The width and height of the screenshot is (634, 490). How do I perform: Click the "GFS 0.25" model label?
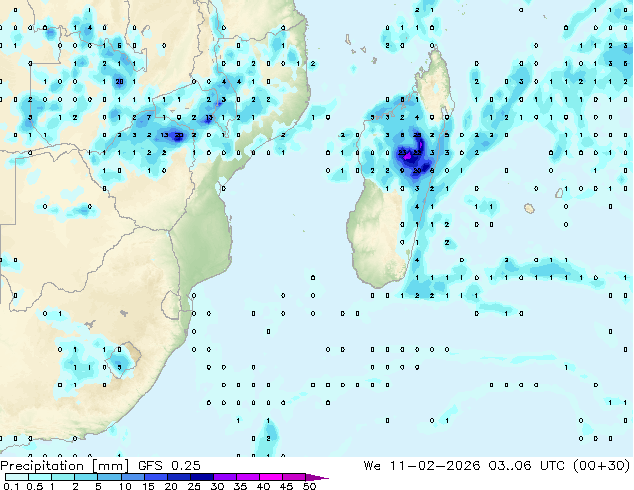[x=169, y=466]
